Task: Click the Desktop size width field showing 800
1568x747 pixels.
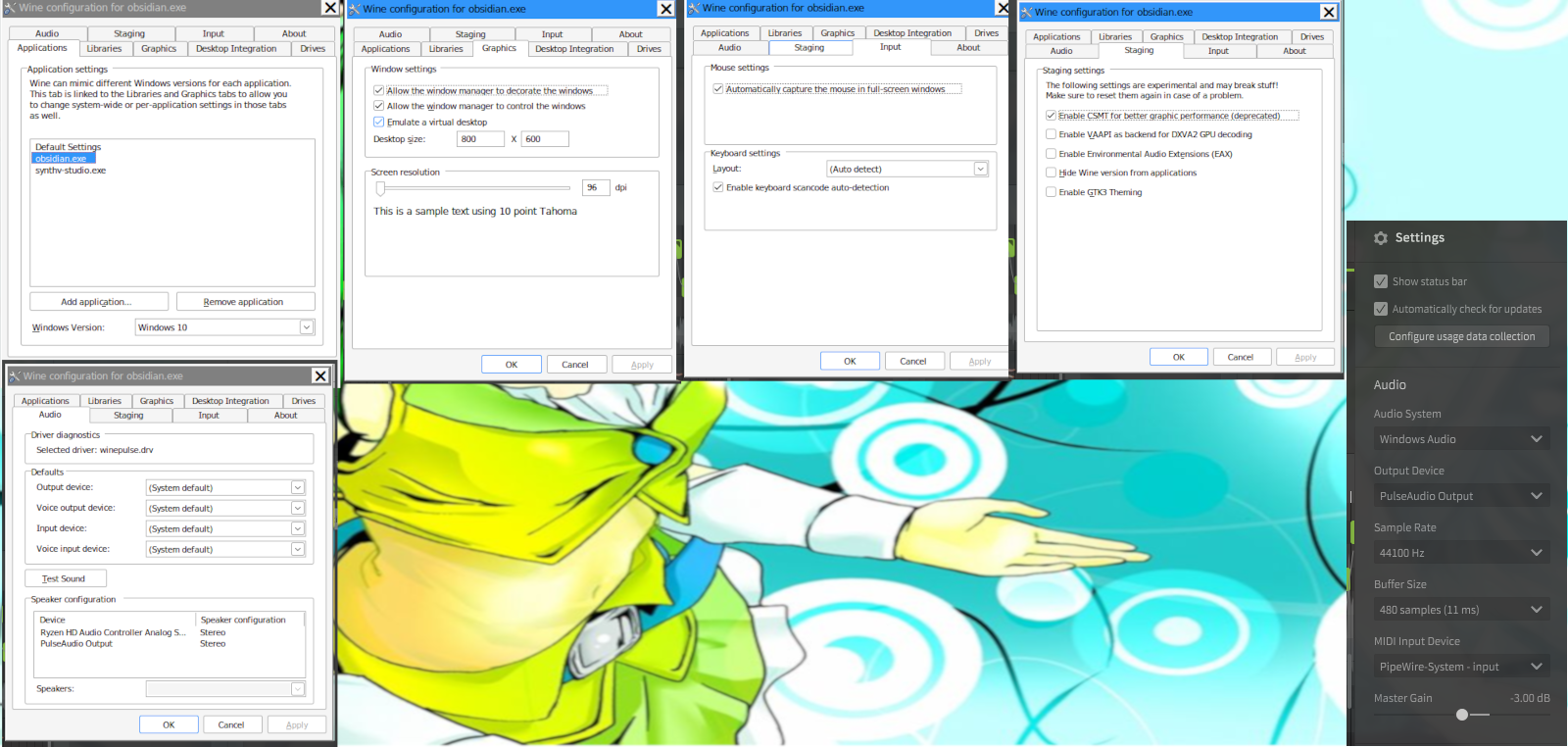Action: pos(479,139)
